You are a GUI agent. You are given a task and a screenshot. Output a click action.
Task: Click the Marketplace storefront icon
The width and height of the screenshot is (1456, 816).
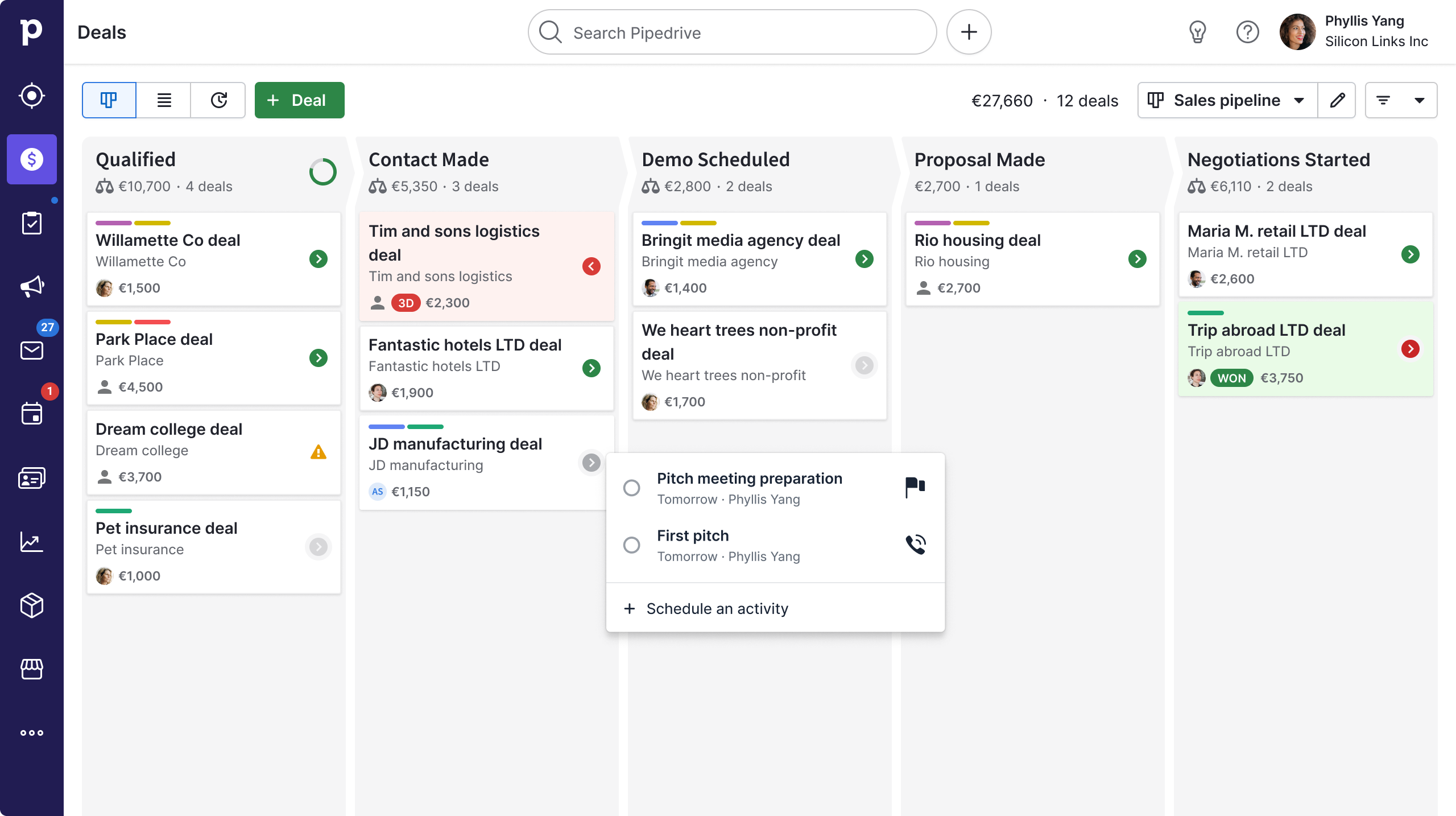coord(32,669)
